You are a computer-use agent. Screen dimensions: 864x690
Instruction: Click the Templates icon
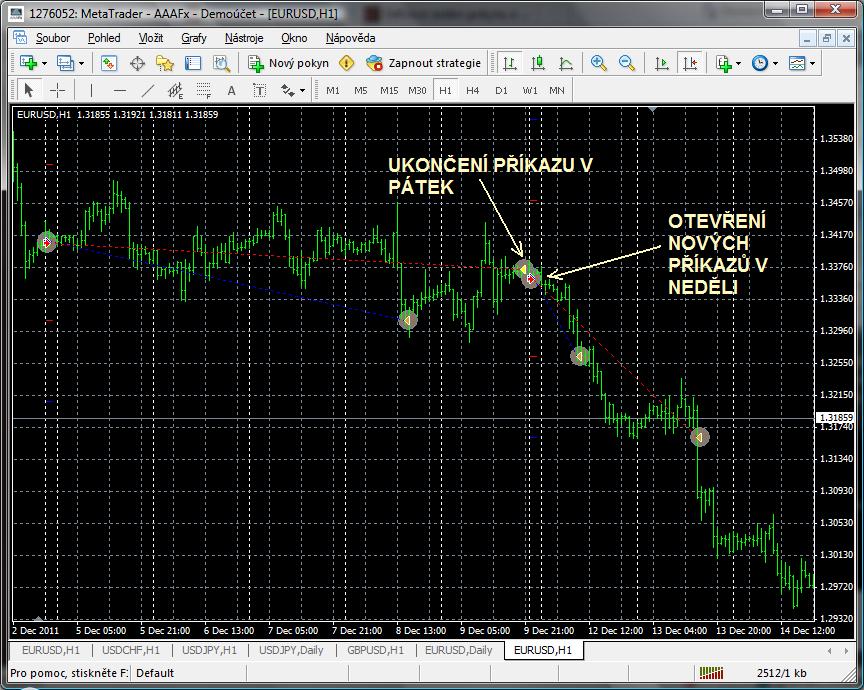(x=797, y=63)
